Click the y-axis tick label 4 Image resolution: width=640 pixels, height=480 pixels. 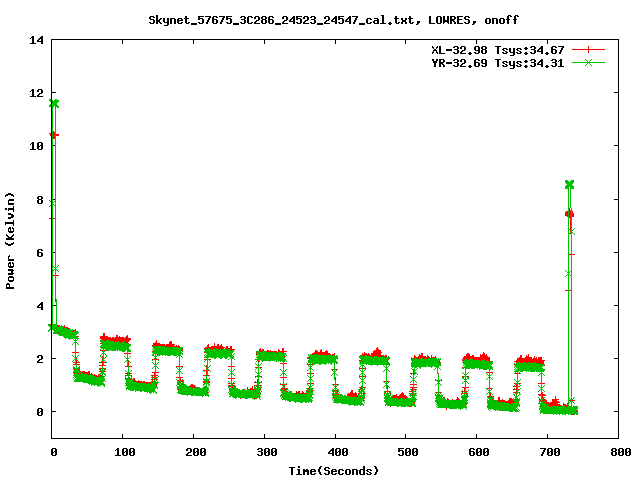click(40, 306)
